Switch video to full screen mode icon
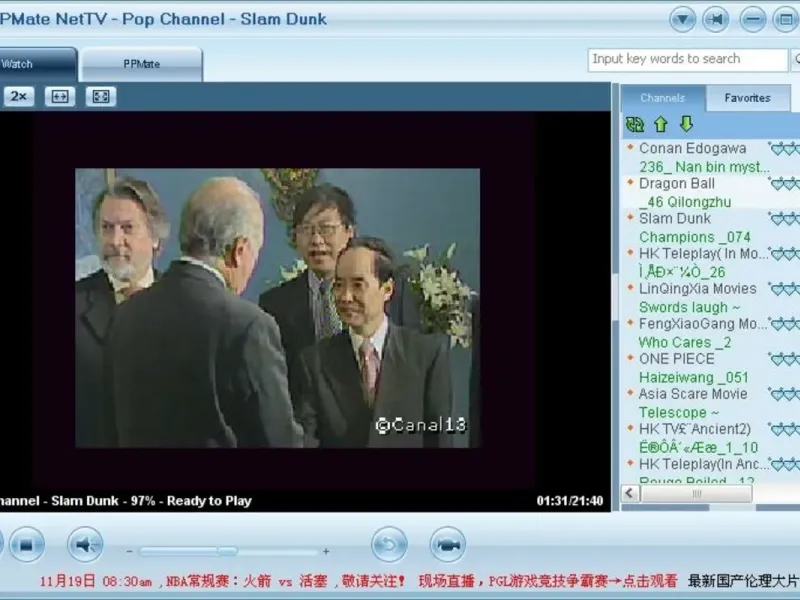The image size is (800, 600). [x=101, y=96]
